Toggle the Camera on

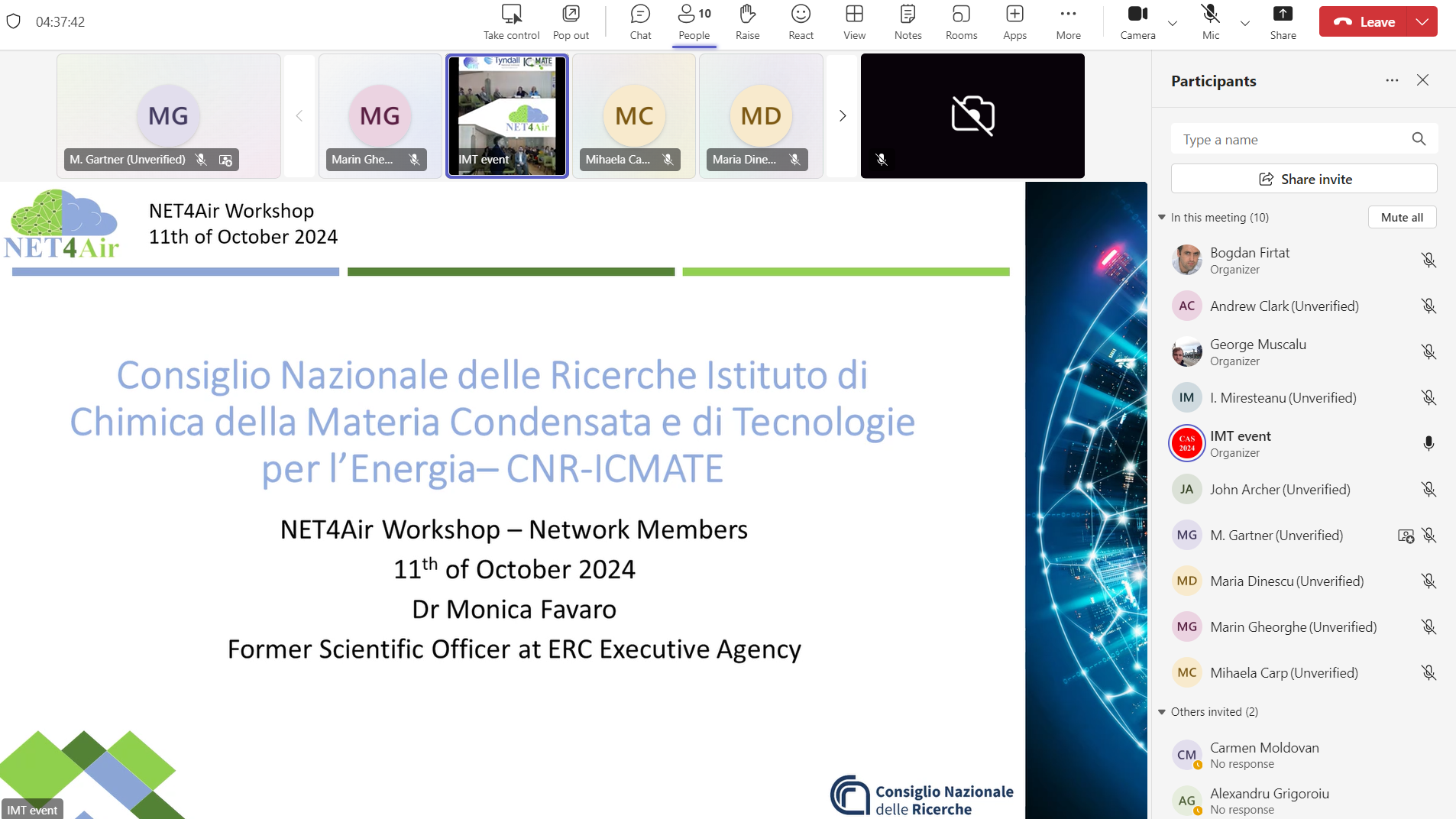[1137, 22]
